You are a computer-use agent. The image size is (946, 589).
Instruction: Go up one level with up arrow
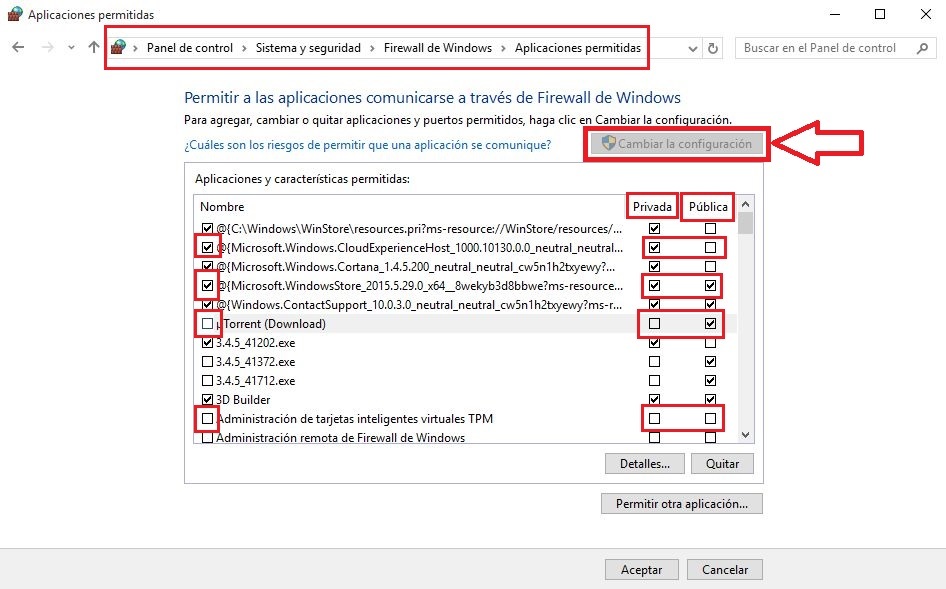94,47
